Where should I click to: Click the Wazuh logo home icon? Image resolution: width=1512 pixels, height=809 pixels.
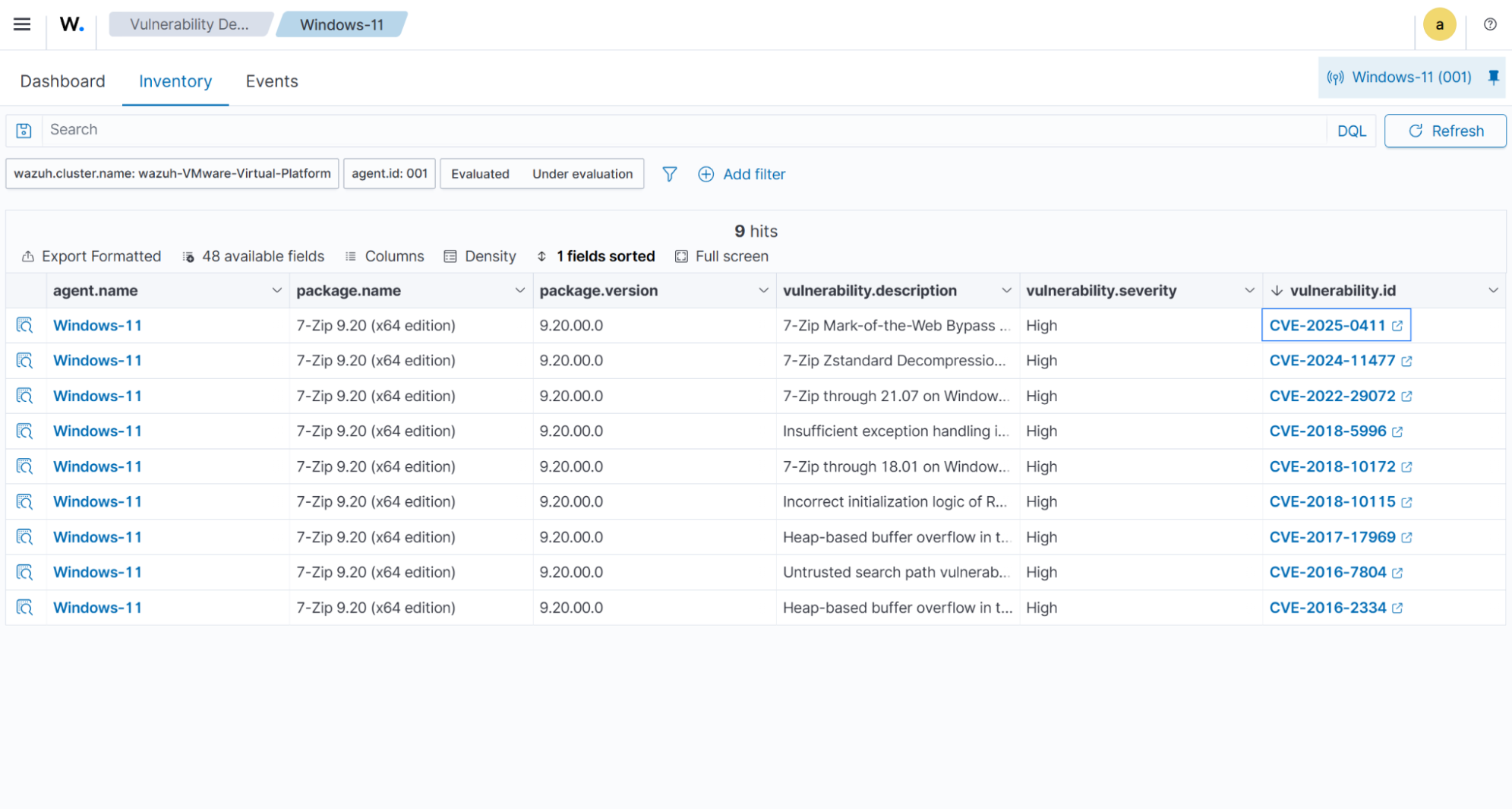(71, 24)
